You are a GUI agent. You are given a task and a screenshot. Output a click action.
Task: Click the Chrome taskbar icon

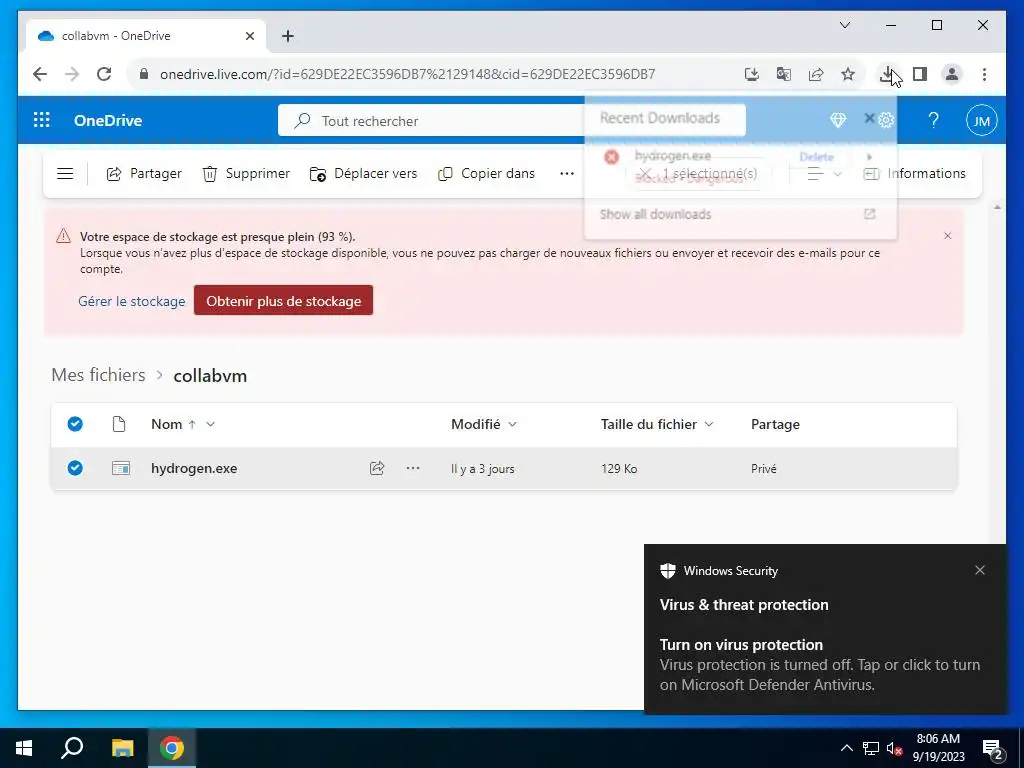(172, 748)
